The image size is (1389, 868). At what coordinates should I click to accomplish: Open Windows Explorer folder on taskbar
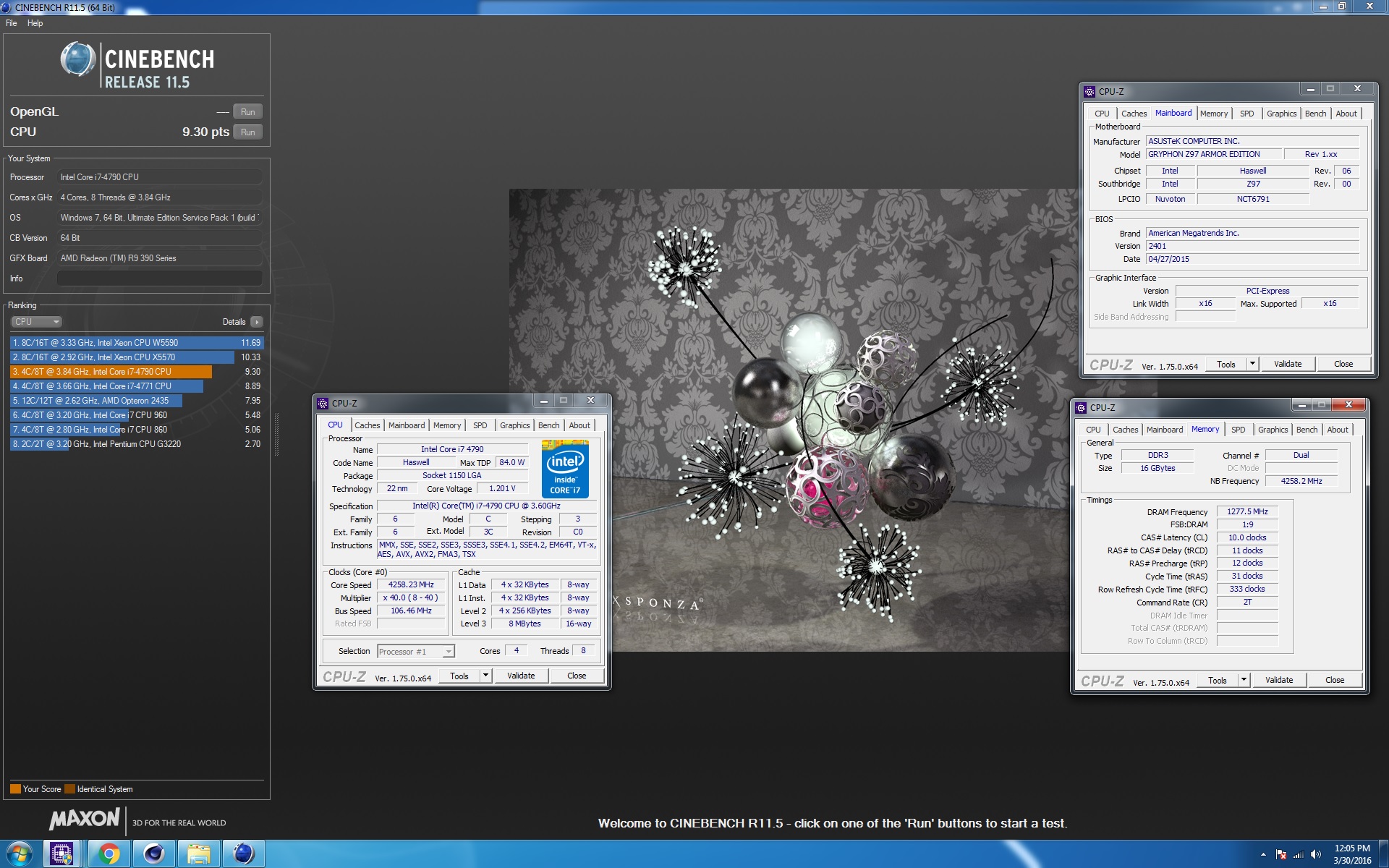pos(198,854)
